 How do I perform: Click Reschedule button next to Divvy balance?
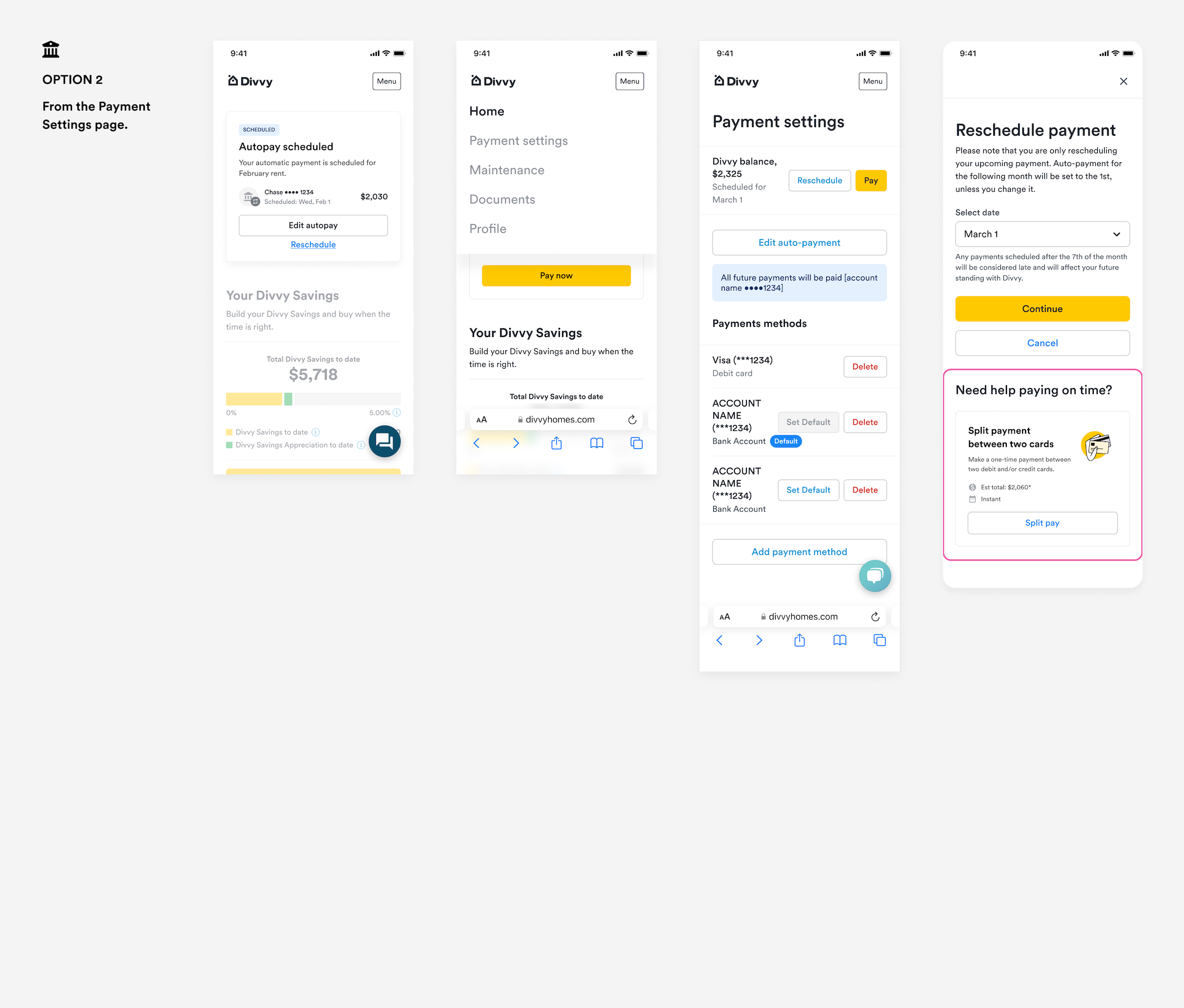pos(820,181)
